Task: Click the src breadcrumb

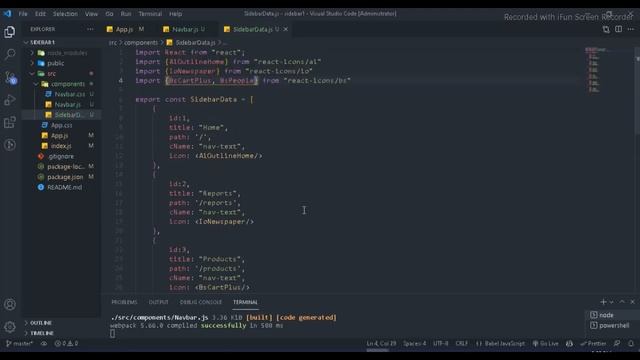Action: (x=113, y=42)
